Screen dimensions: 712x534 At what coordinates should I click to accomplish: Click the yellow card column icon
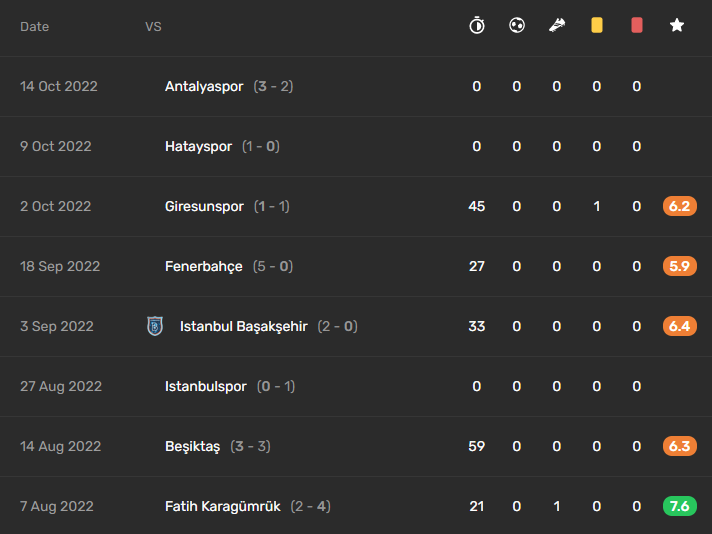point(597,25)
